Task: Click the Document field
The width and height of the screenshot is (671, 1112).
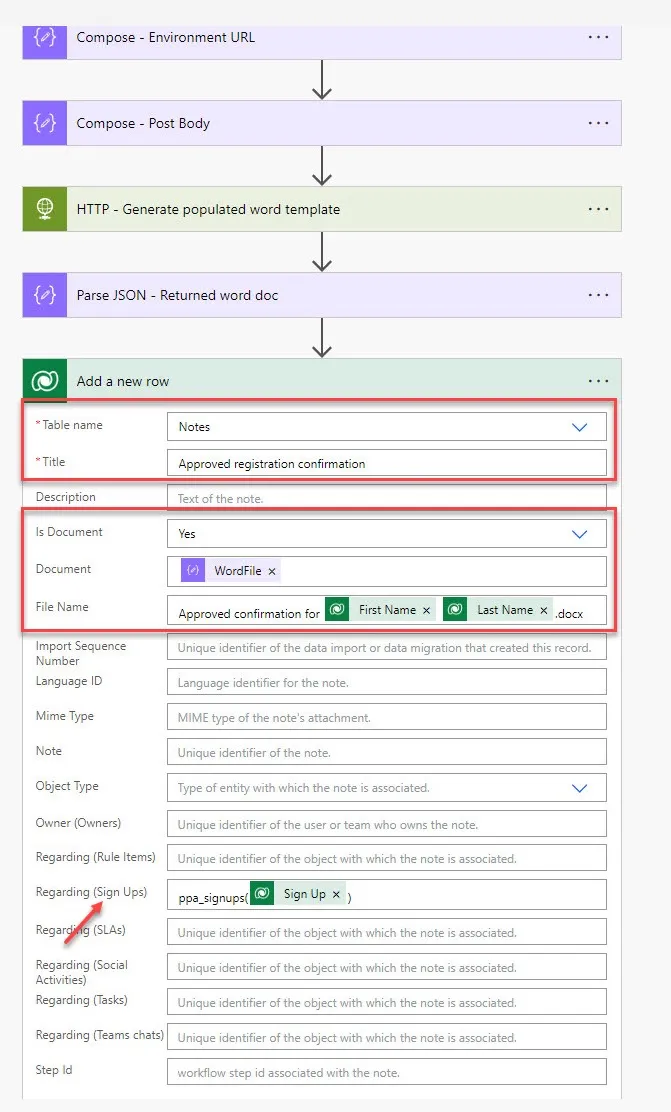Action: pyautogui.click(x=387, y=571)
